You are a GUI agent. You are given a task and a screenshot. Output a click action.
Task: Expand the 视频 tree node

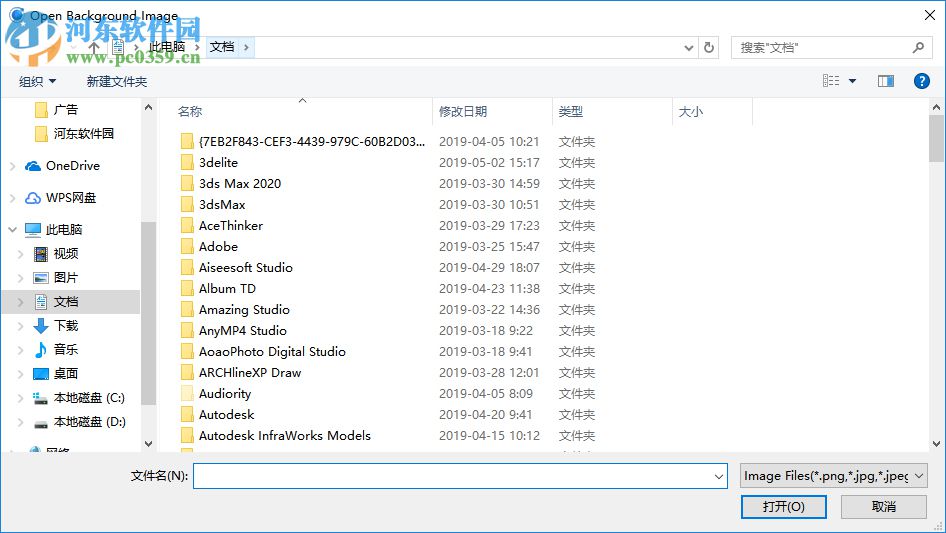21,254
